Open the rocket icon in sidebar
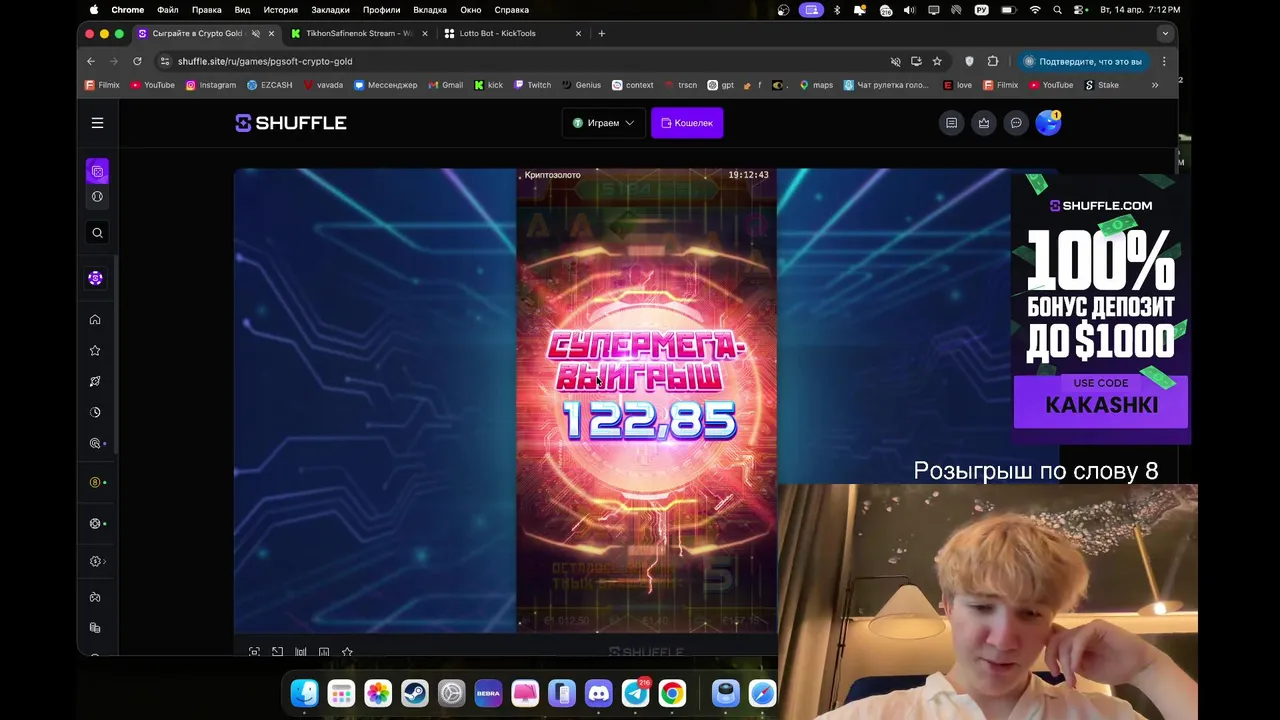Screen dimensions: 1280x720 coord(95,382)
